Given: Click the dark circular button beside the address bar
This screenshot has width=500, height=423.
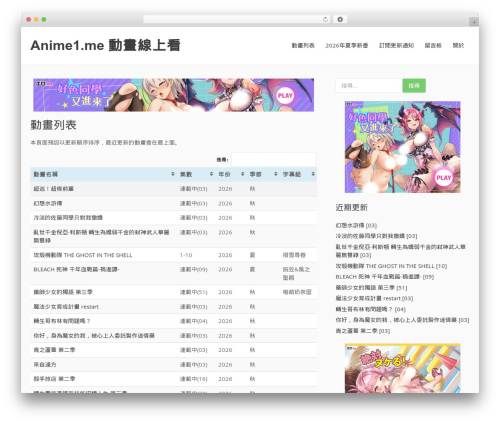Looking at the screenshot, I should point(340,19).
